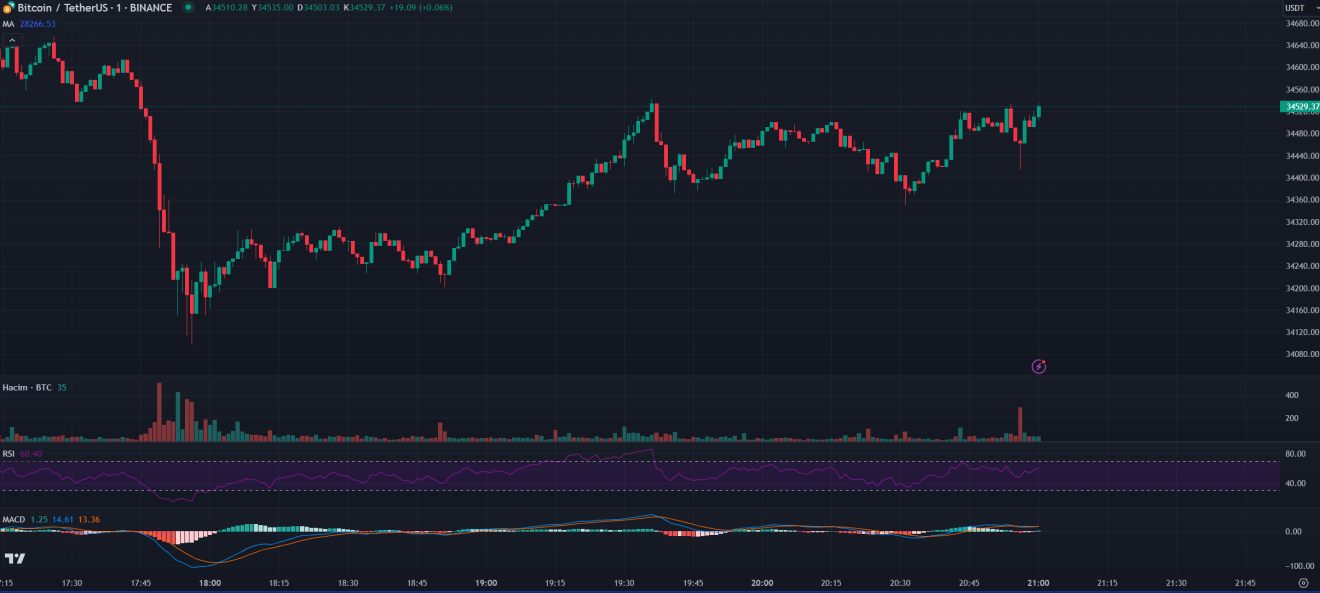Select the RSI indicator legend label

(9, 454)
